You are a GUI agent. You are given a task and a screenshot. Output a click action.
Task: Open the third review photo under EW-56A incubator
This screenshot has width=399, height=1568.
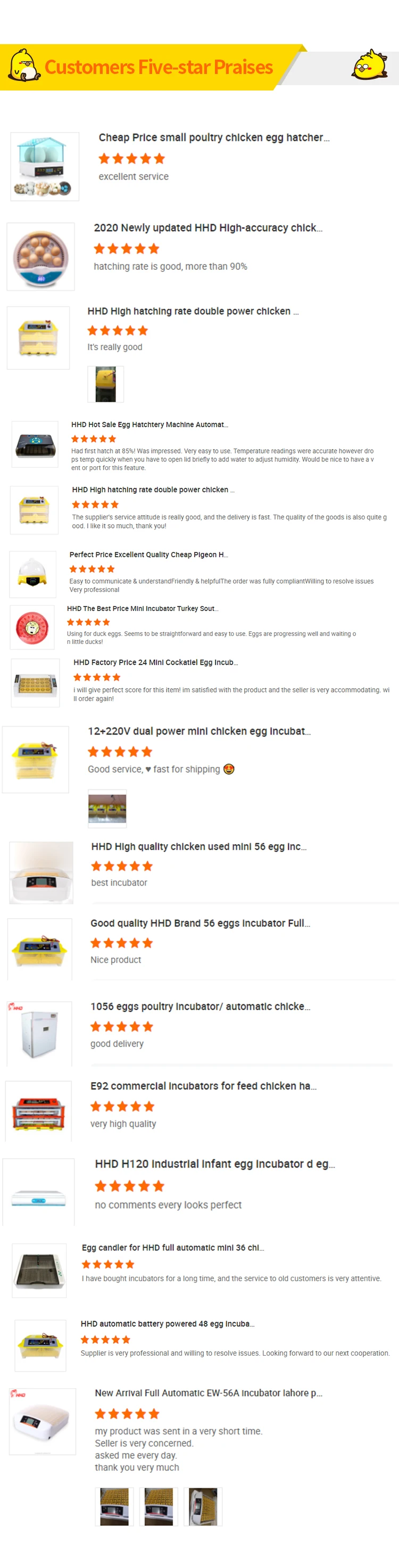(x=203, y=1506)
